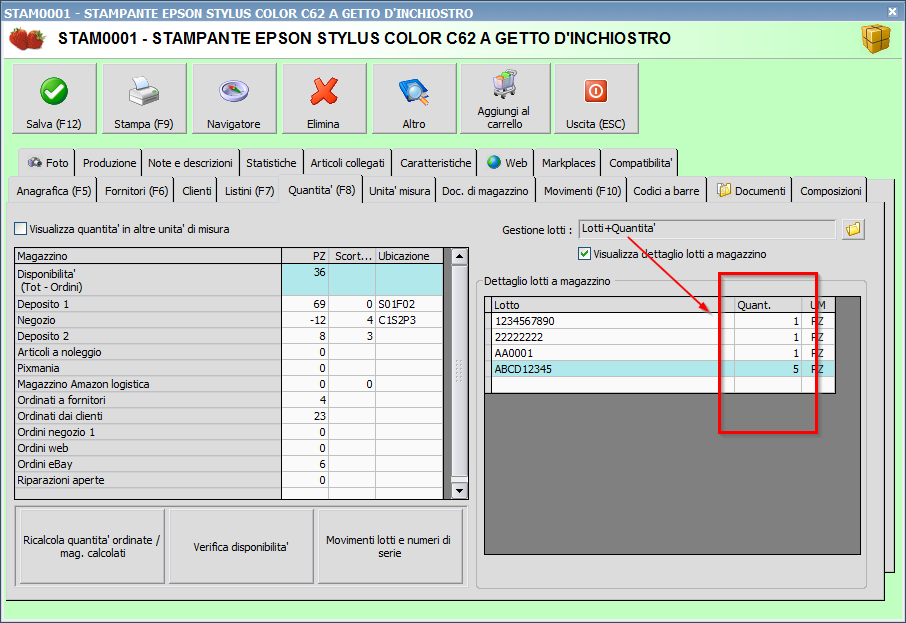
Task: Click the Lotto column header
Action: [x=612, y=305]
